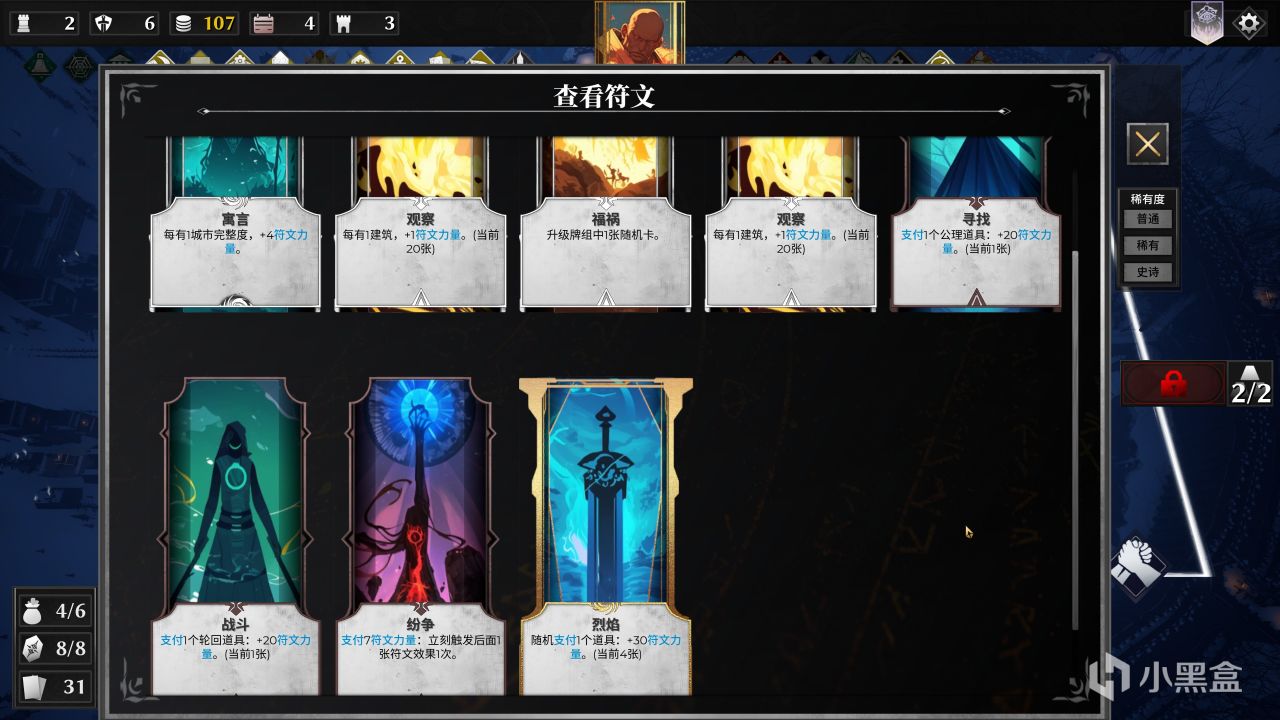The width and height of the screenshot is (1280, 720).
Task: Click the red lock button
Action: tap(1174, 384)
